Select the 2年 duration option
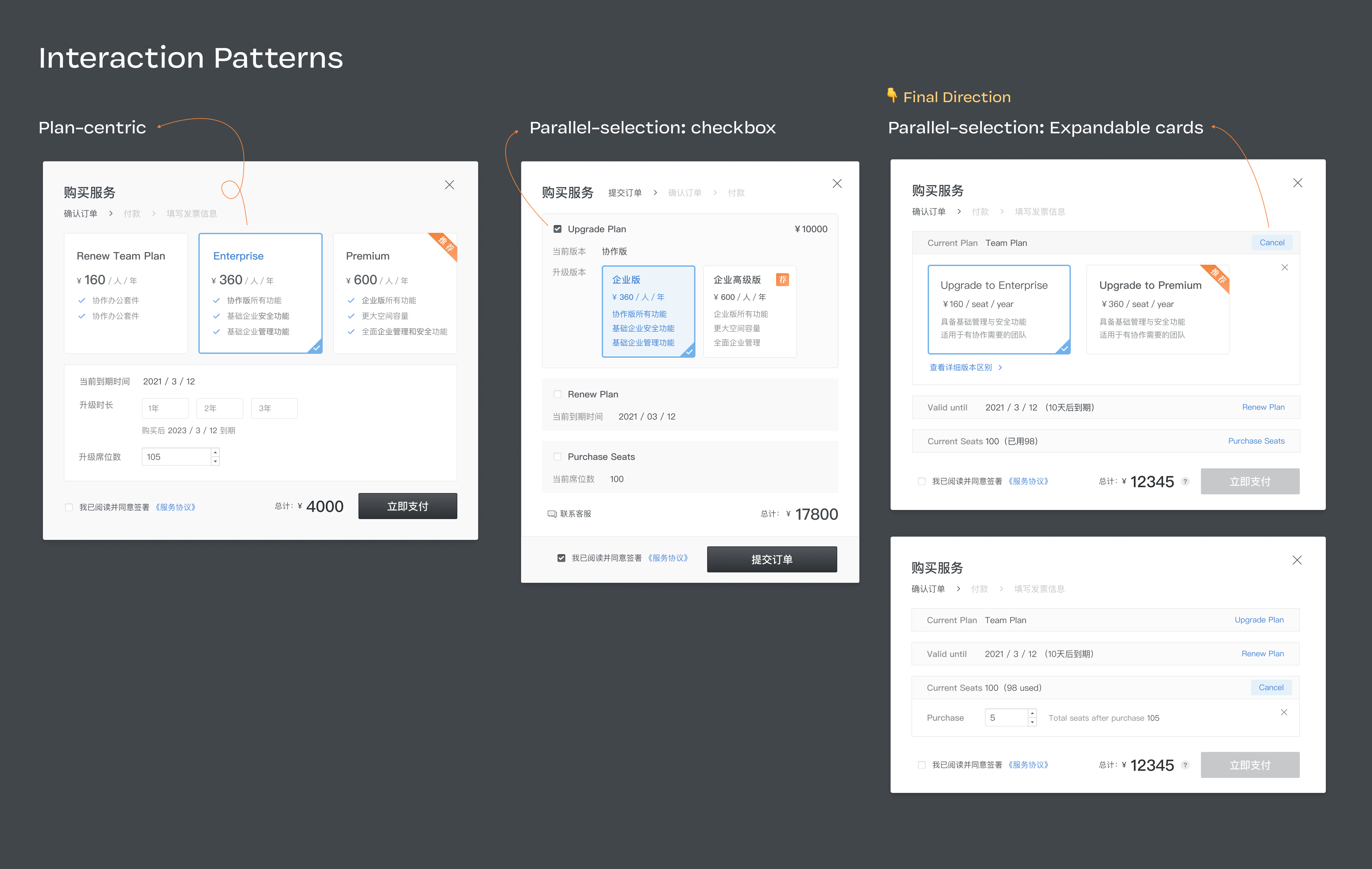The height and width of the screenshot is (869, 1372). click(x=219, y=408)
